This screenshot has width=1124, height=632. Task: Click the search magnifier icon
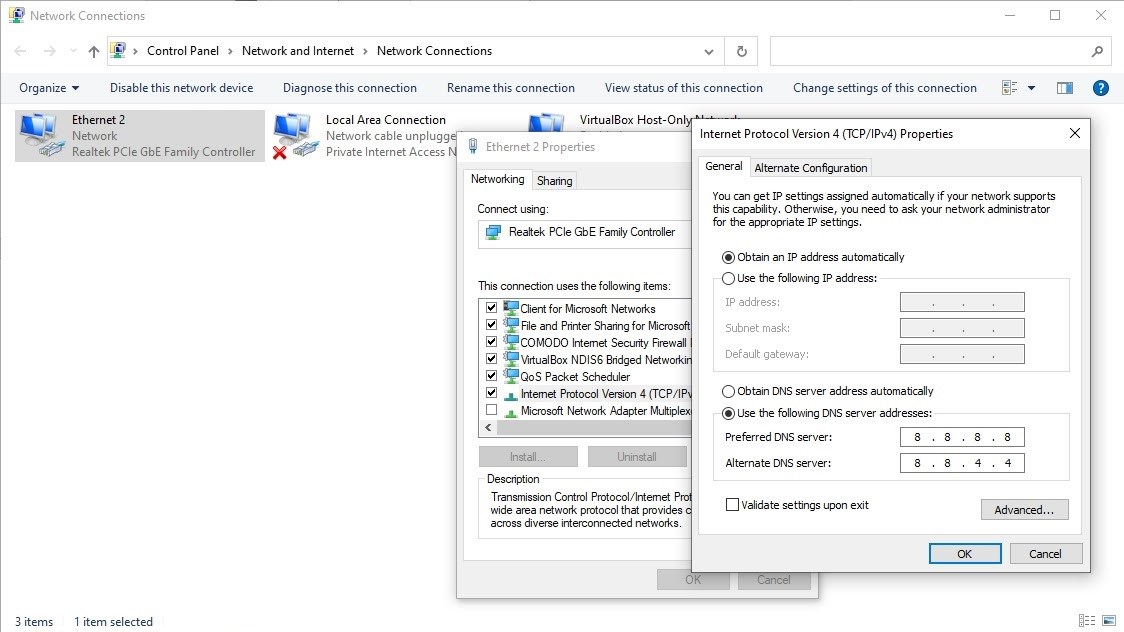[1097, 51]
